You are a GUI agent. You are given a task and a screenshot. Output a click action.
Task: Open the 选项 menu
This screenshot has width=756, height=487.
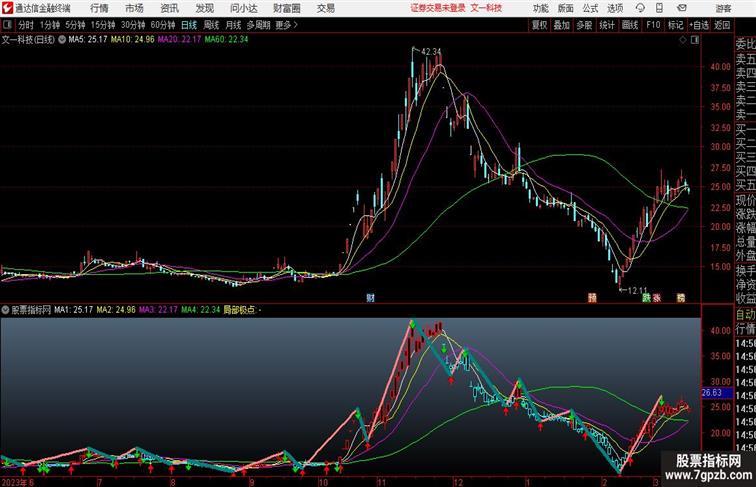pos(615,8)
